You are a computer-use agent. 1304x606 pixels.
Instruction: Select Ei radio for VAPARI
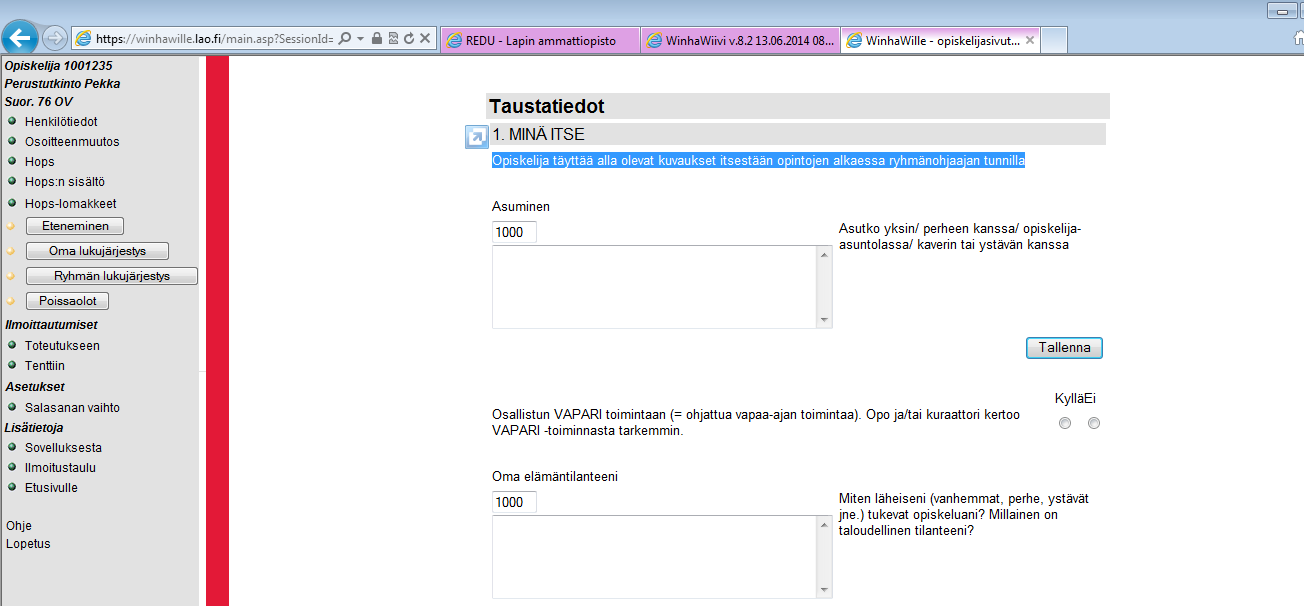1094,424
